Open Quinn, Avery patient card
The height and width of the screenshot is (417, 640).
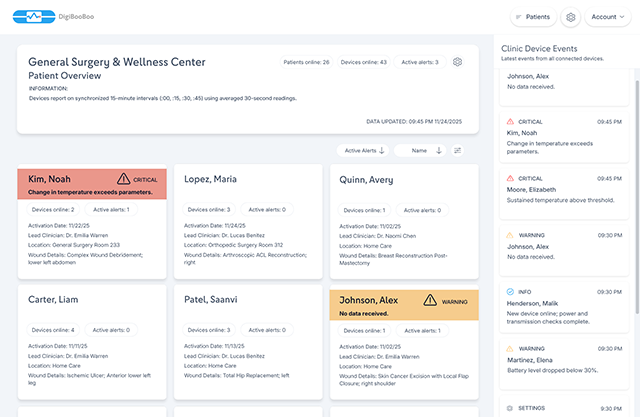tap(403, 222)
